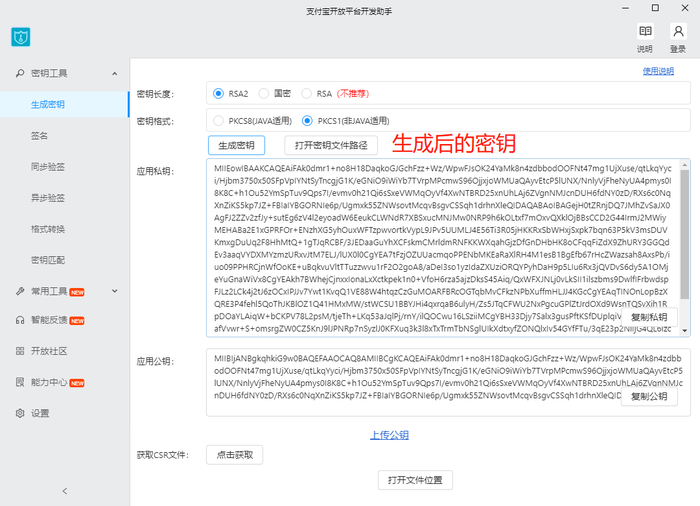Open the 使用说明 link

[658, 71]
